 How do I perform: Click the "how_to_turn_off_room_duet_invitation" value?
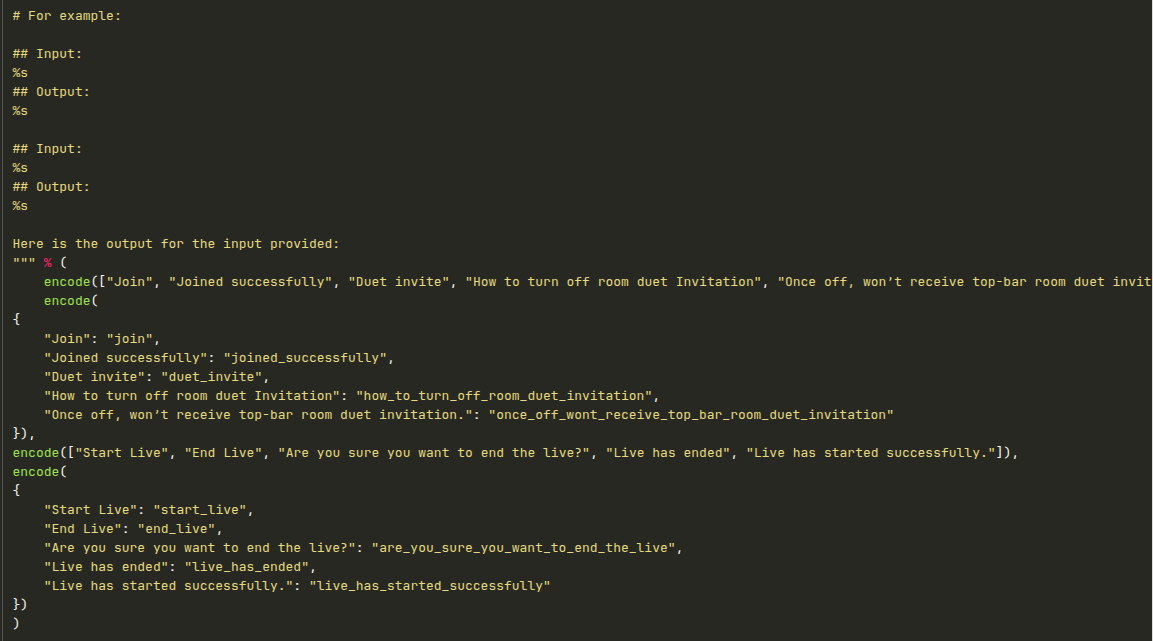[505, 396]
